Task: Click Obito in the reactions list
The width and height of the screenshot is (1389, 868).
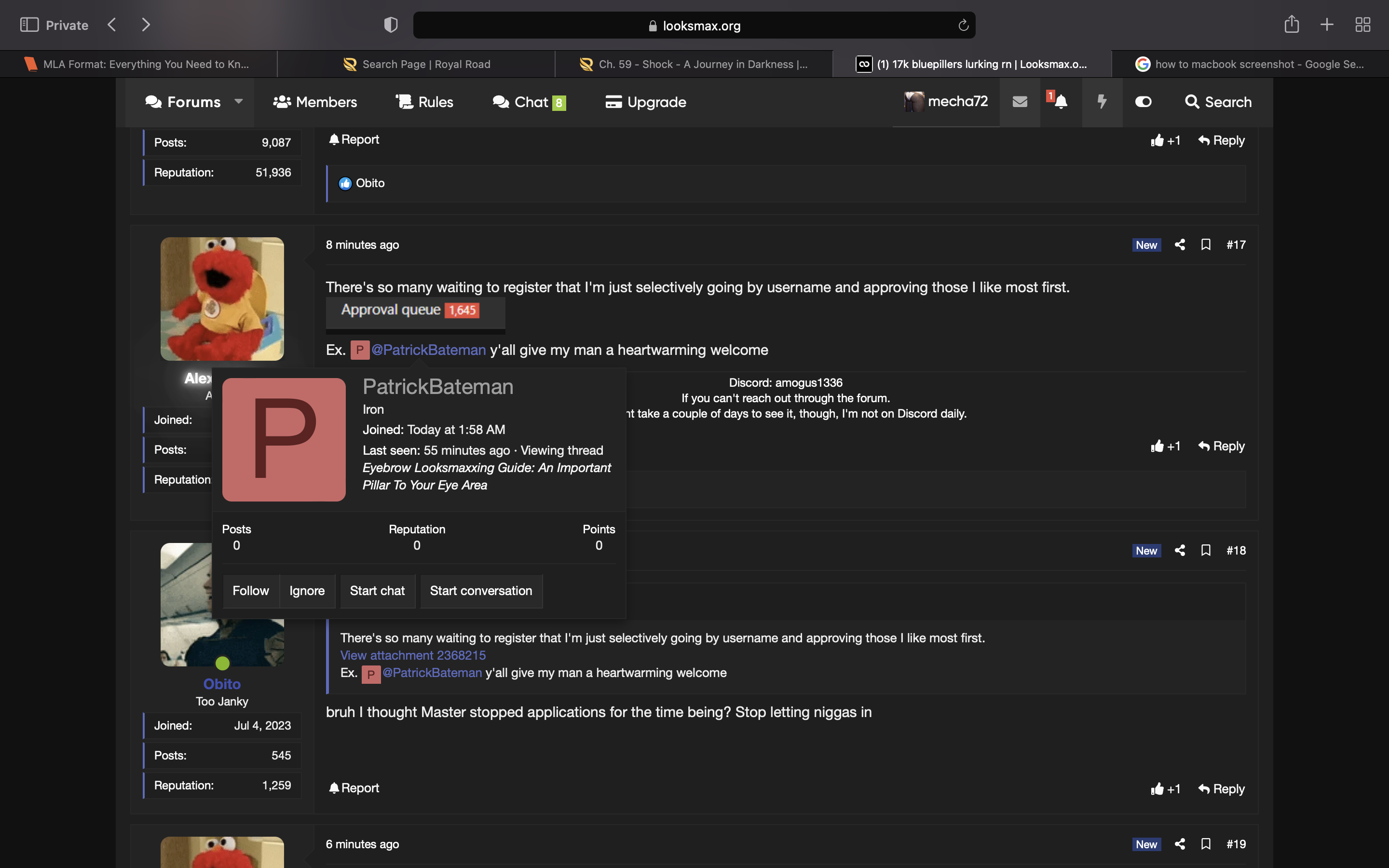Action: pyautogui.click(x=370, y=183)
